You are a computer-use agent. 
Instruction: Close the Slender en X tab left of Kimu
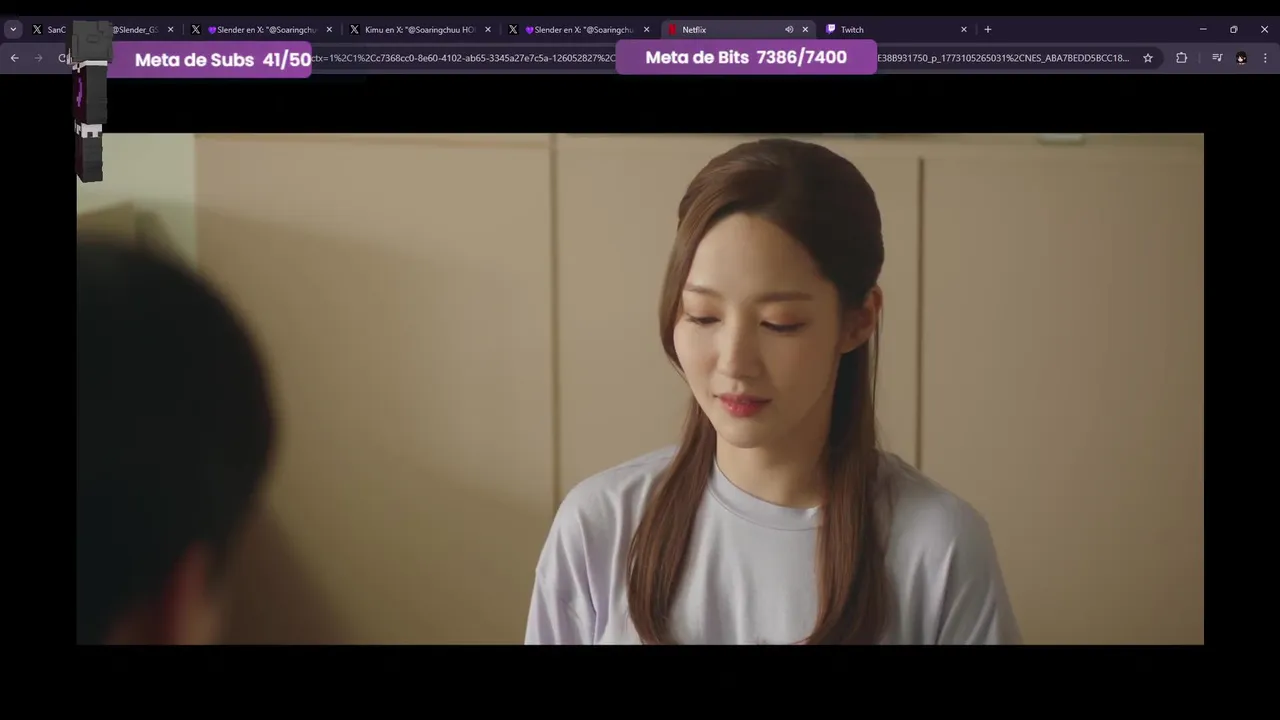[x=329, y=30]
